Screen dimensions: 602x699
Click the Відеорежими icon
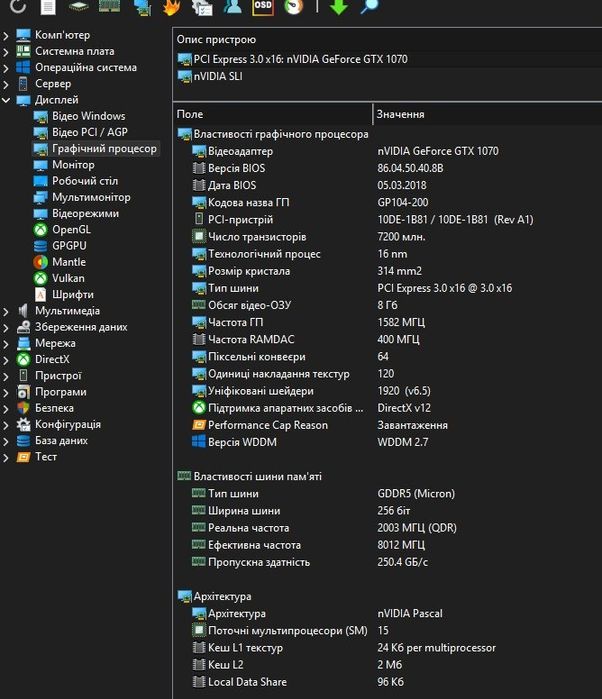(41, 214)
